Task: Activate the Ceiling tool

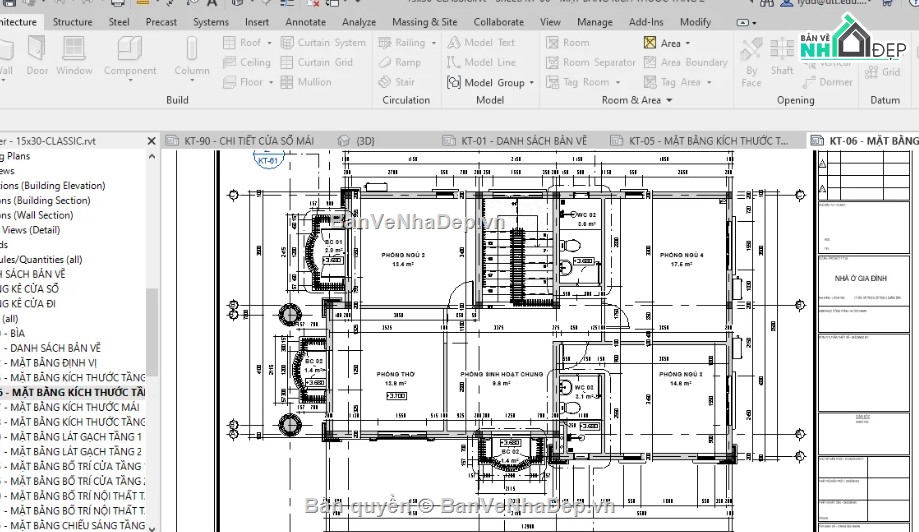Action: 247,62
